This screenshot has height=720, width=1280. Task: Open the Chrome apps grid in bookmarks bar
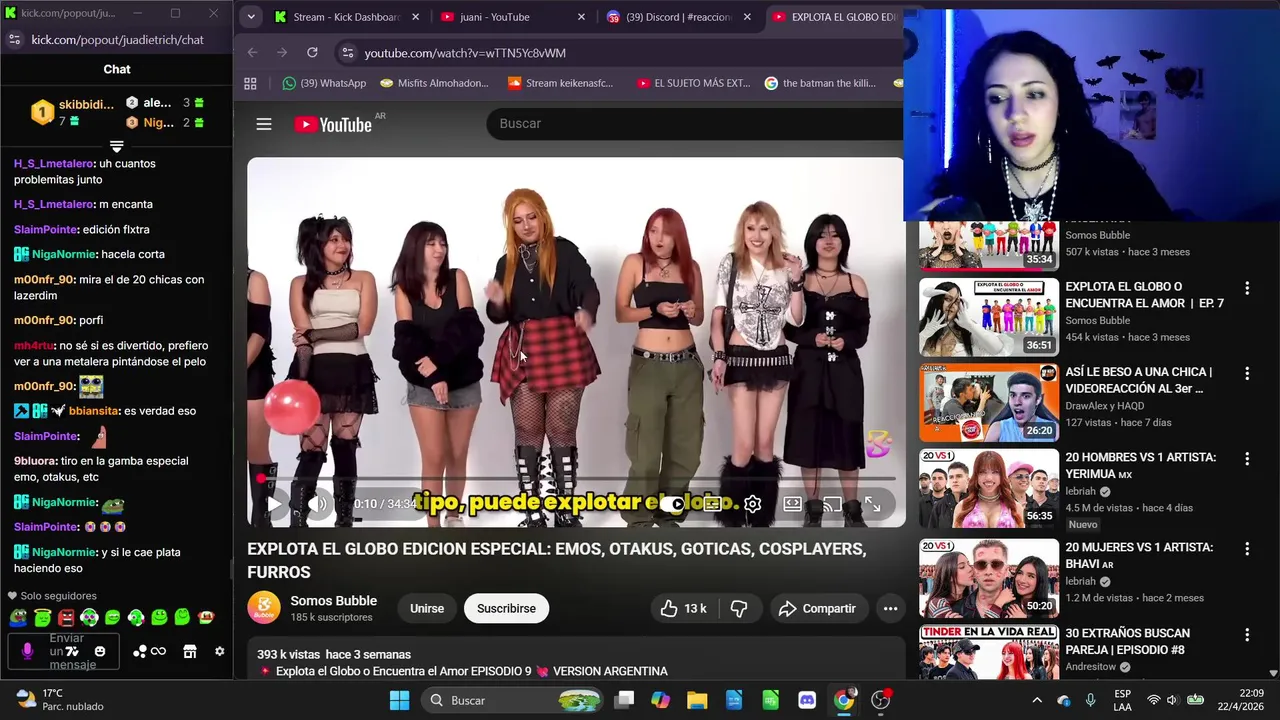click(x=250, y=83)
